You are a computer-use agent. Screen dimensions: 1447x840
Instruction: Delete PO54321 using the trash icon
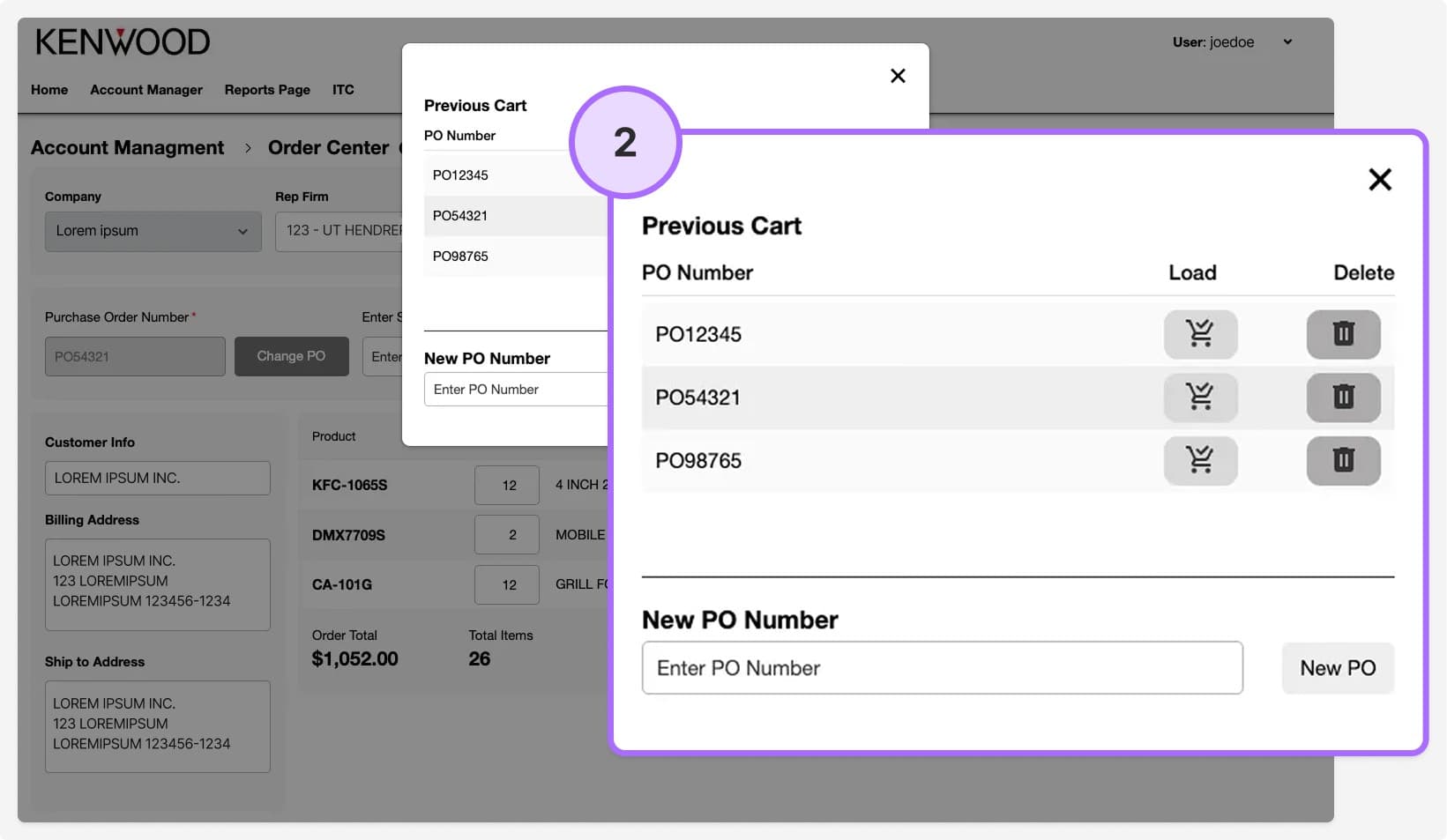coord(1343,398)
